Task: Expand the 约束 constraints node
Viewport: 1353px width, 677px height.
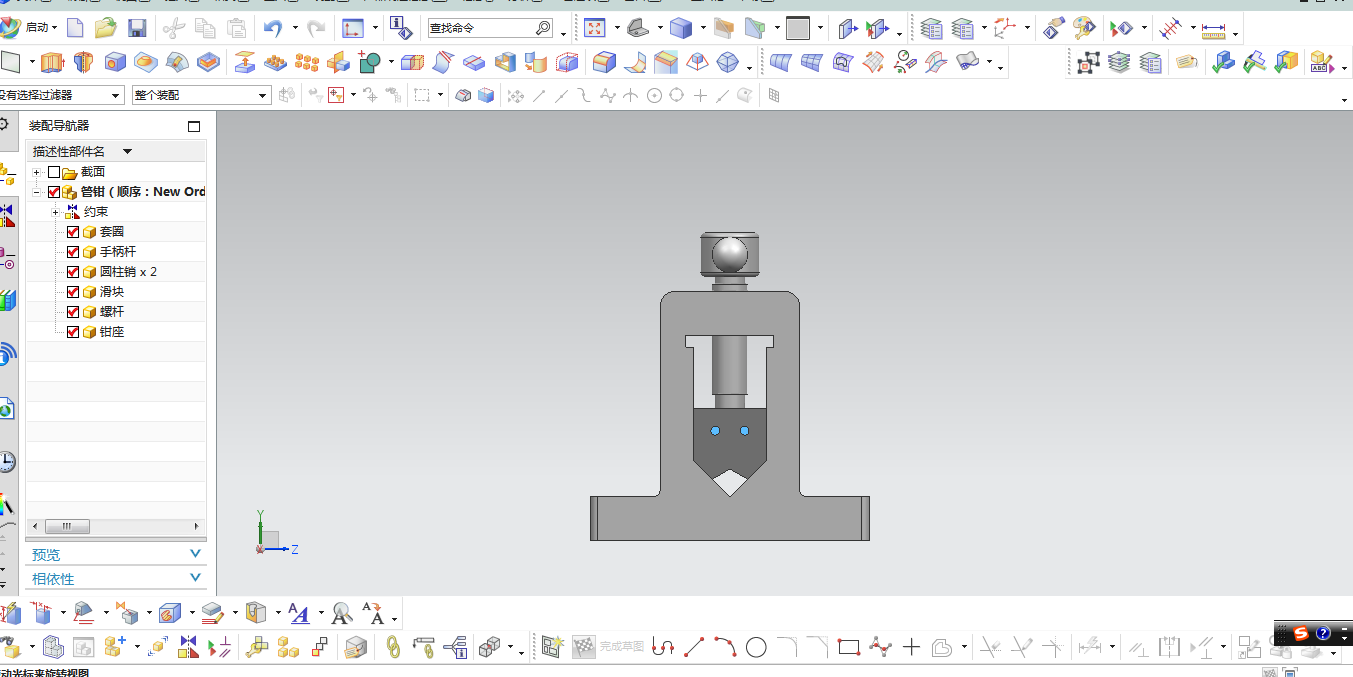Action: click(56, 212)
